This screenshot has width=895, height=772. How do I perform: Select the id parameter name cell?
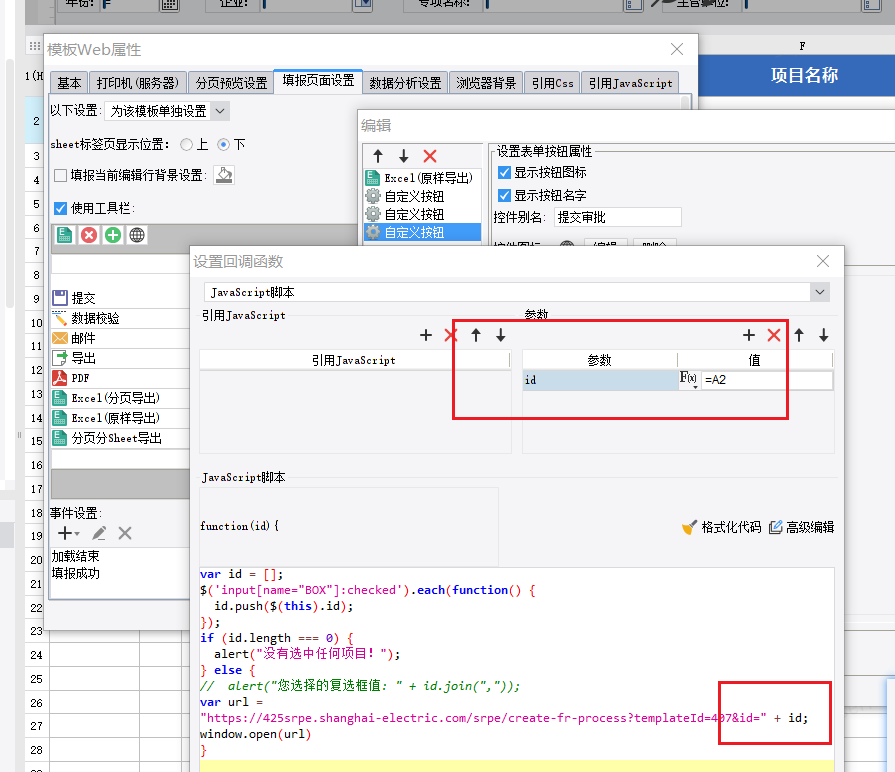pyautogui.click(x=600, y=380)
